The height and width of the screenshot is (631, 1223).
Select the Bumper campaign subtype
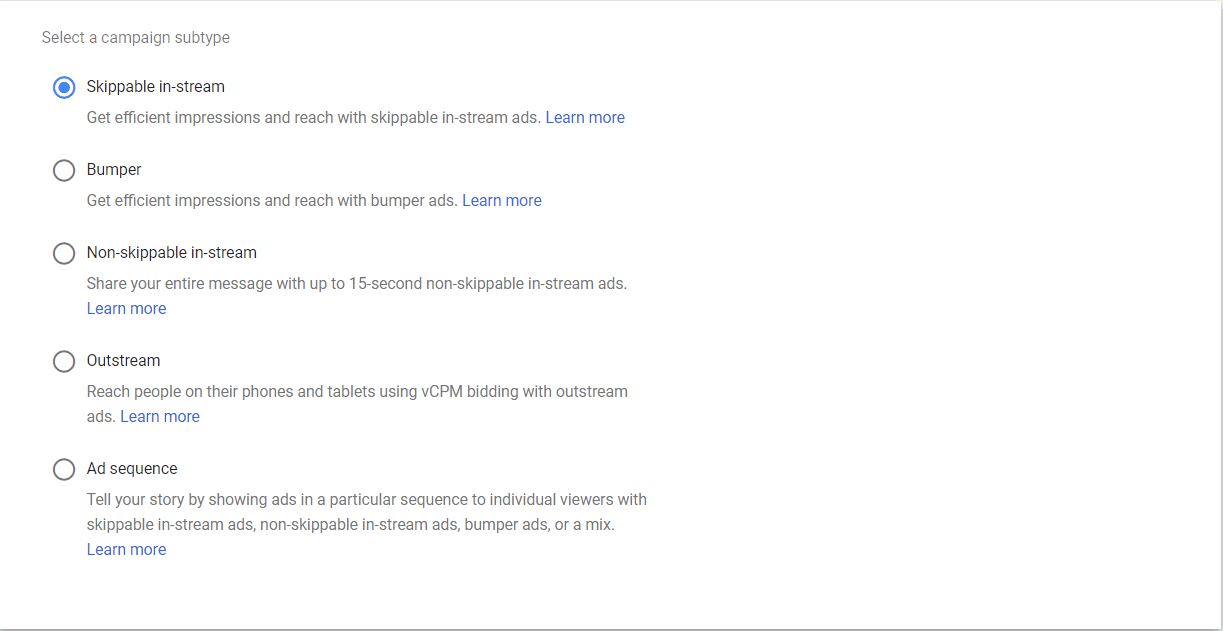(x=64, y=170)
